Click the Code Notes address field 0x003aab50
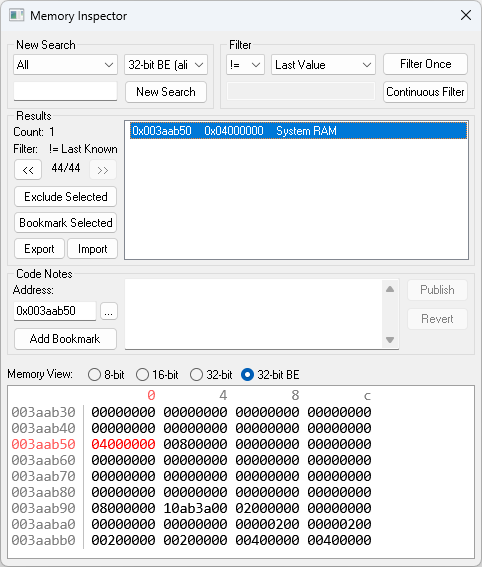 (55, 311)
